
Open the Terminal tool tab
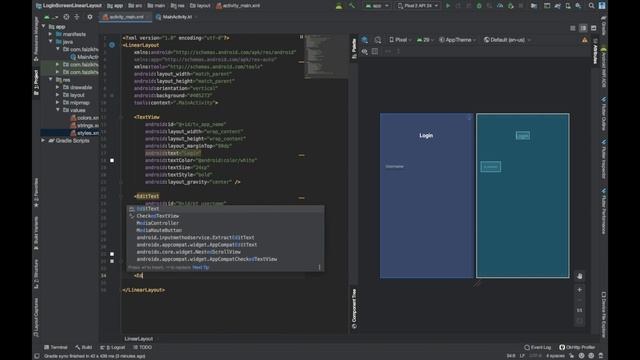click(56, 347)
